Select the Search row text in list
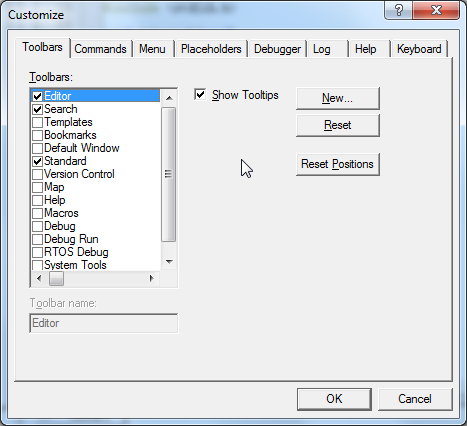Viewport: 467px width, 426px height. coord(61,109)
